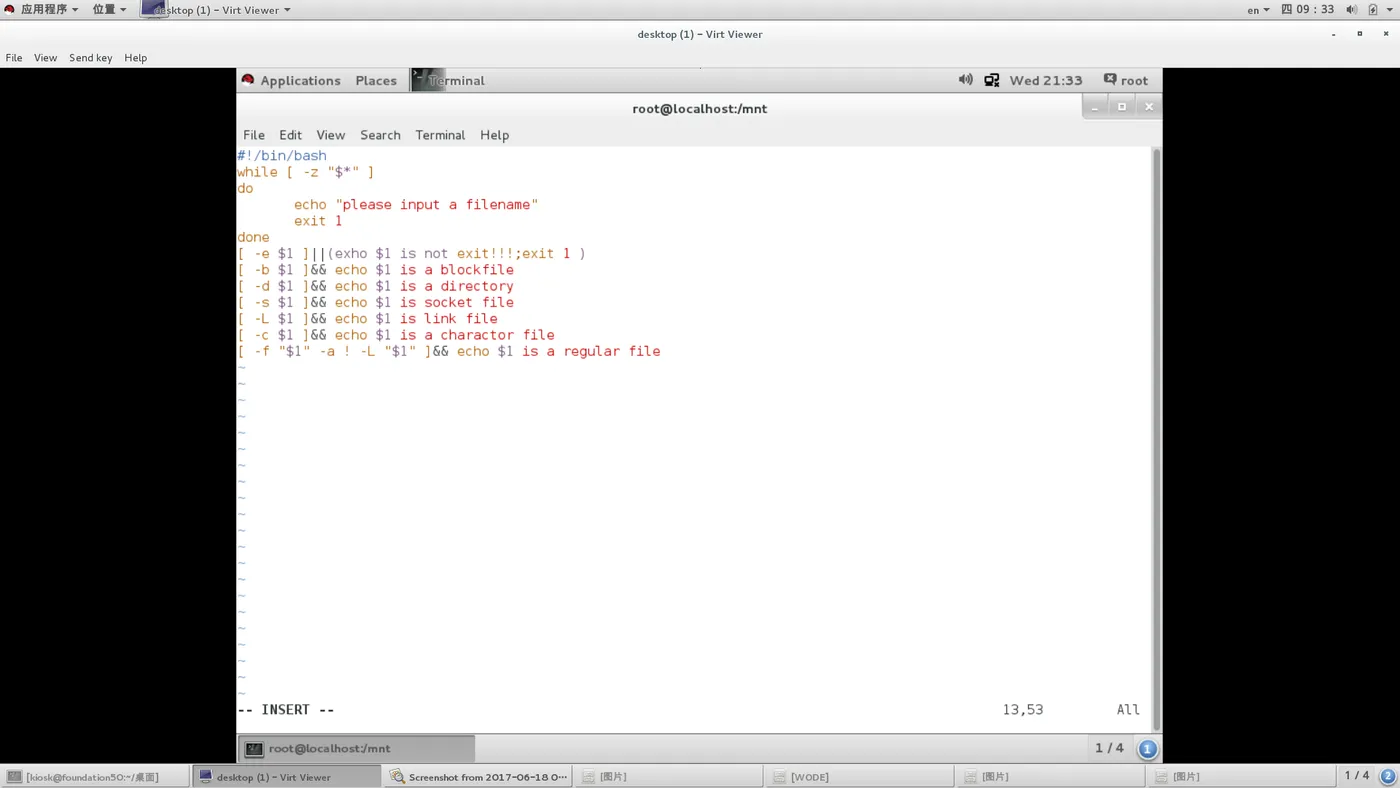Close the root@localhost:/mnt terminal window

tap(1149, 107)
